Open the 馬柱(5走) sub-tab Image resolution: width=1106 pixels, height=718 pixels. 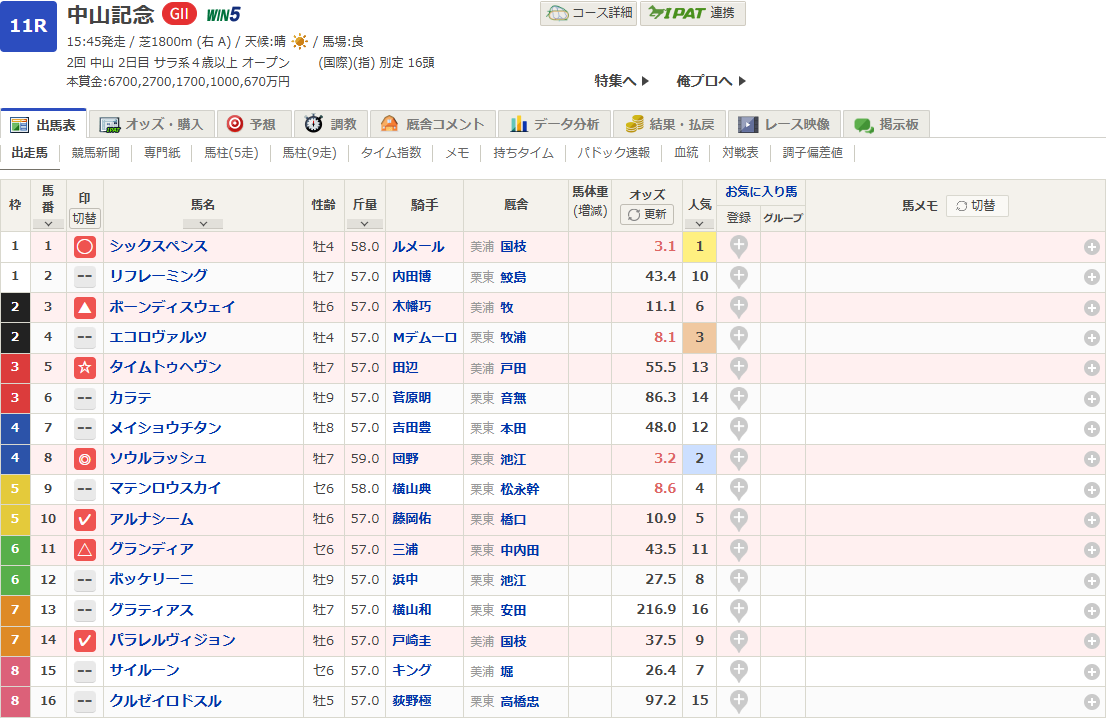click(231, 153)
